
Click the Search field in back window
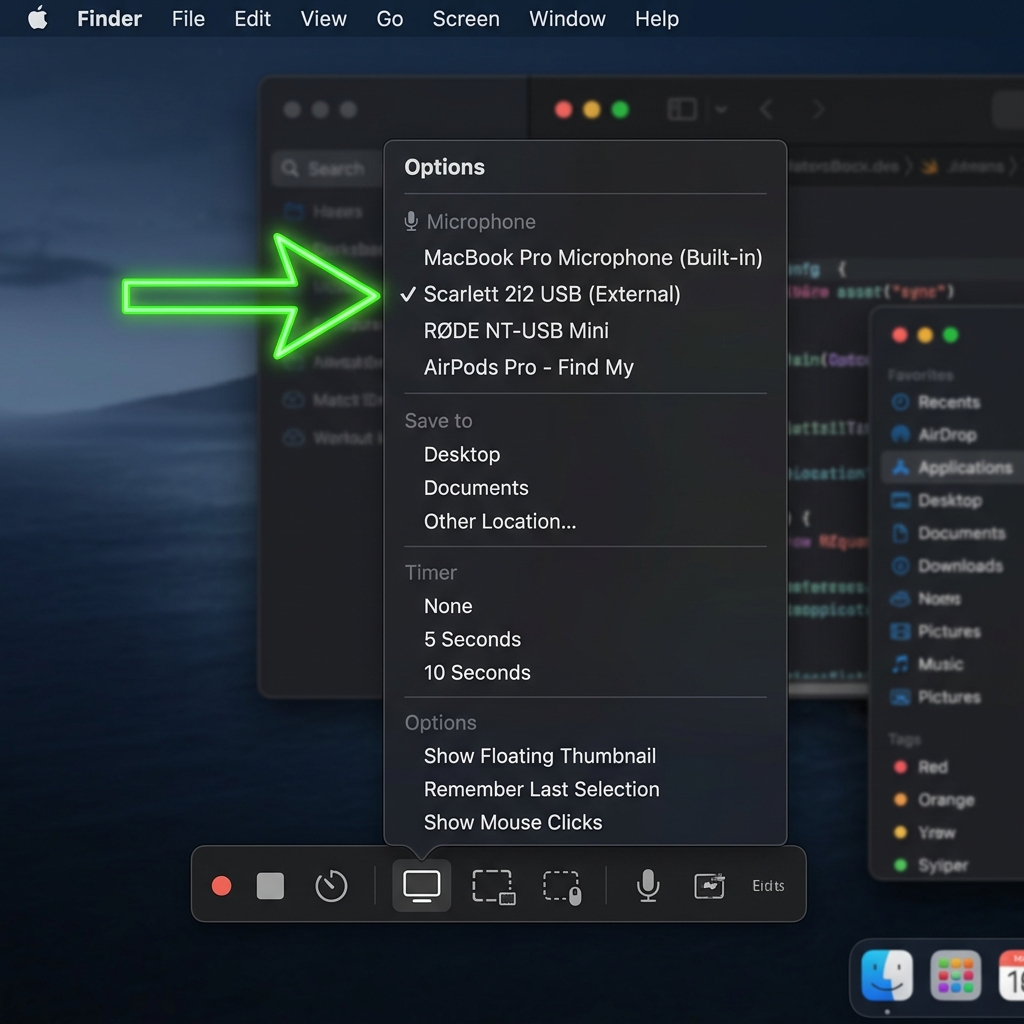click(x=328, y=168)
